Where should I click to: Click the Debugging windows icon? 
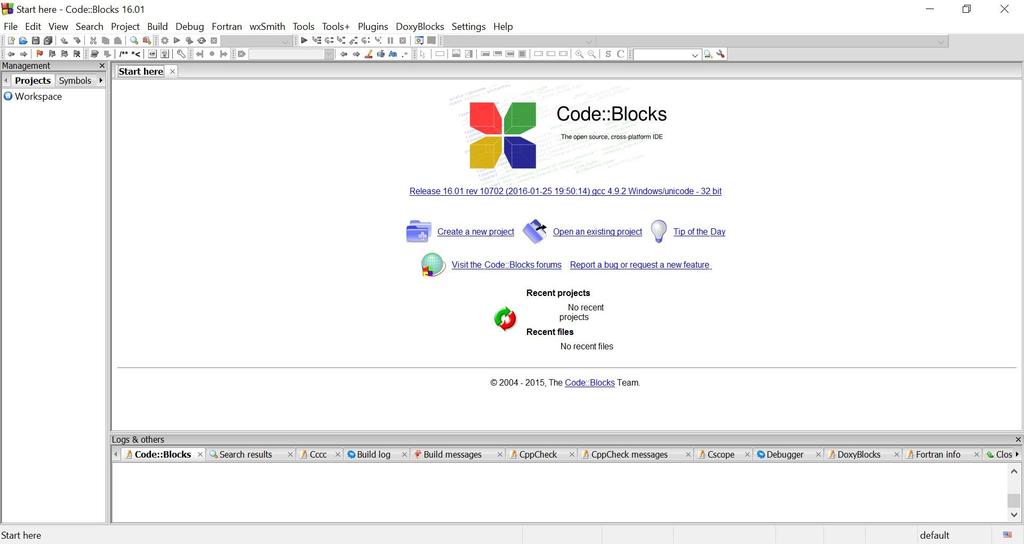point(419,40)
